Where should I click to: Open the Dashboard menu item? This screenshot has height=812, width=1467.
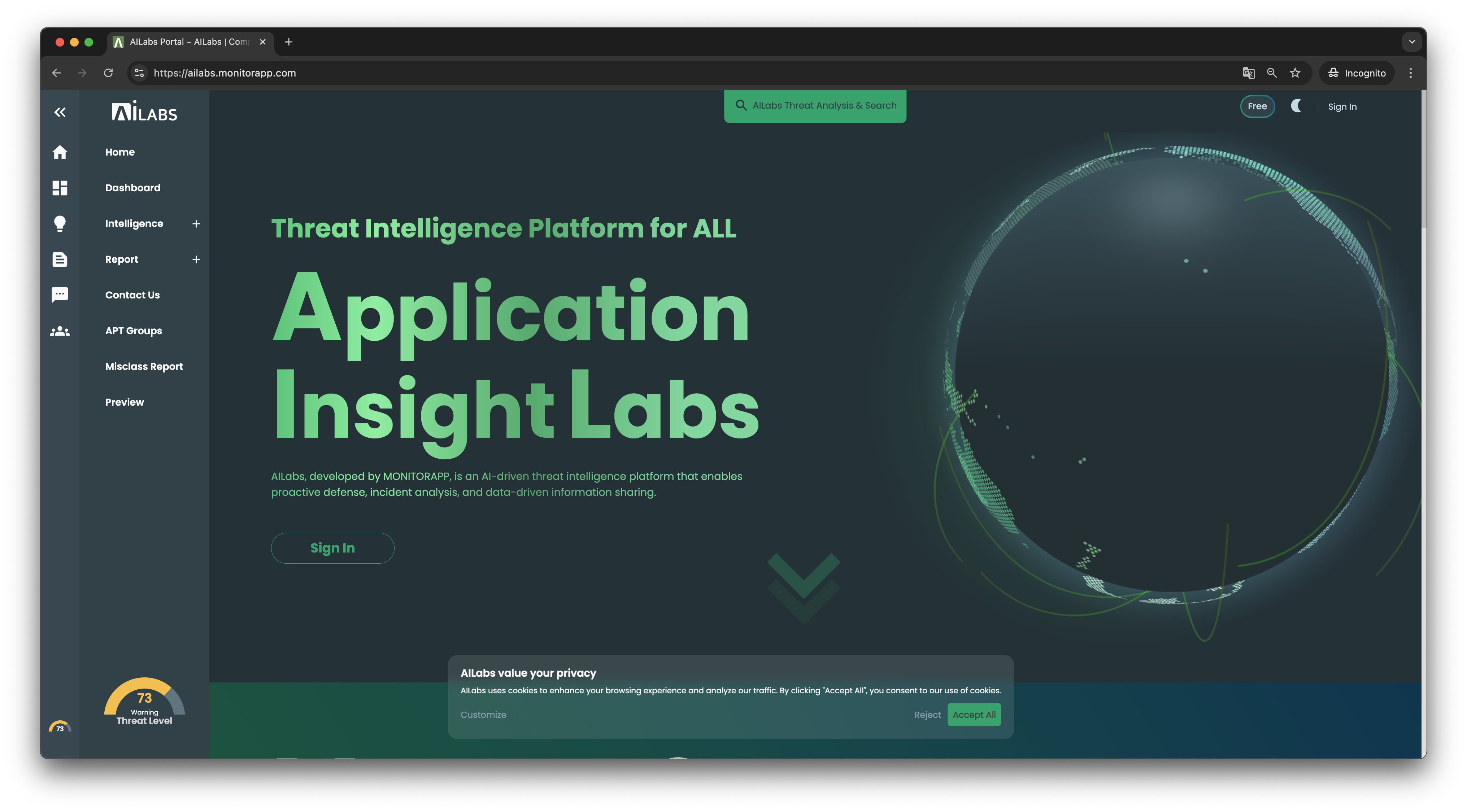coord(133,188)
